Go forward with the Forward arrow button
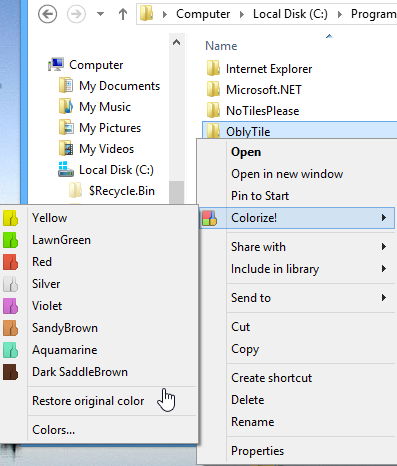 (76, 14)
